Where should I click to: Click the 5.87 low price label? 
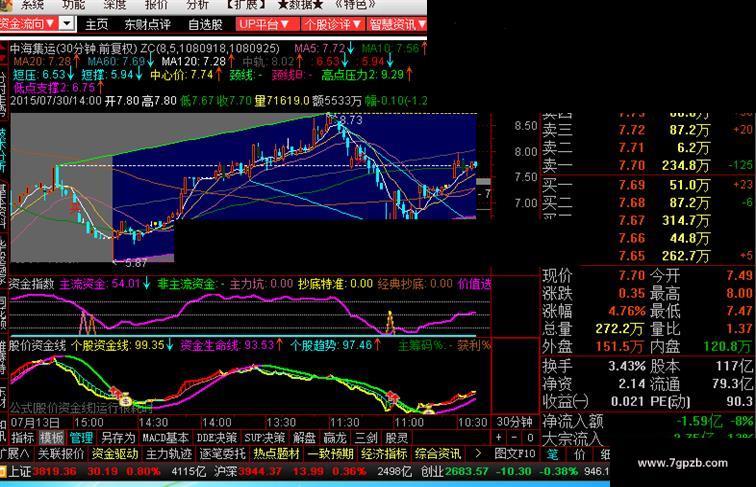click(135, 263)
